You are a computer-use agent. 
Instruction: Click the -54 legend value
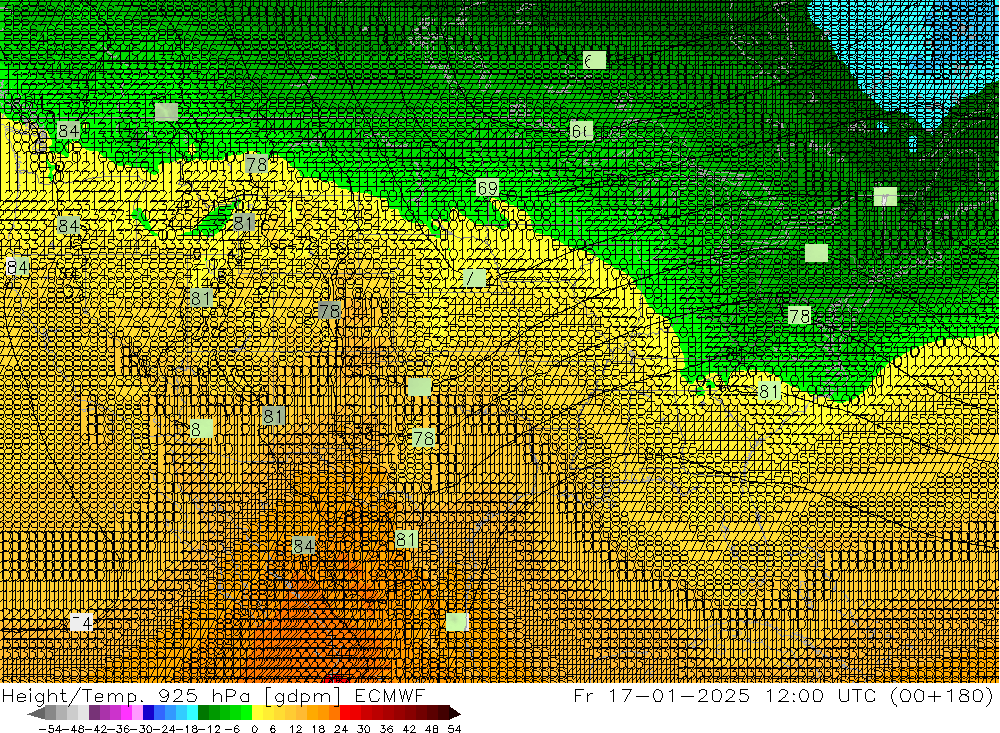point(50,729)
